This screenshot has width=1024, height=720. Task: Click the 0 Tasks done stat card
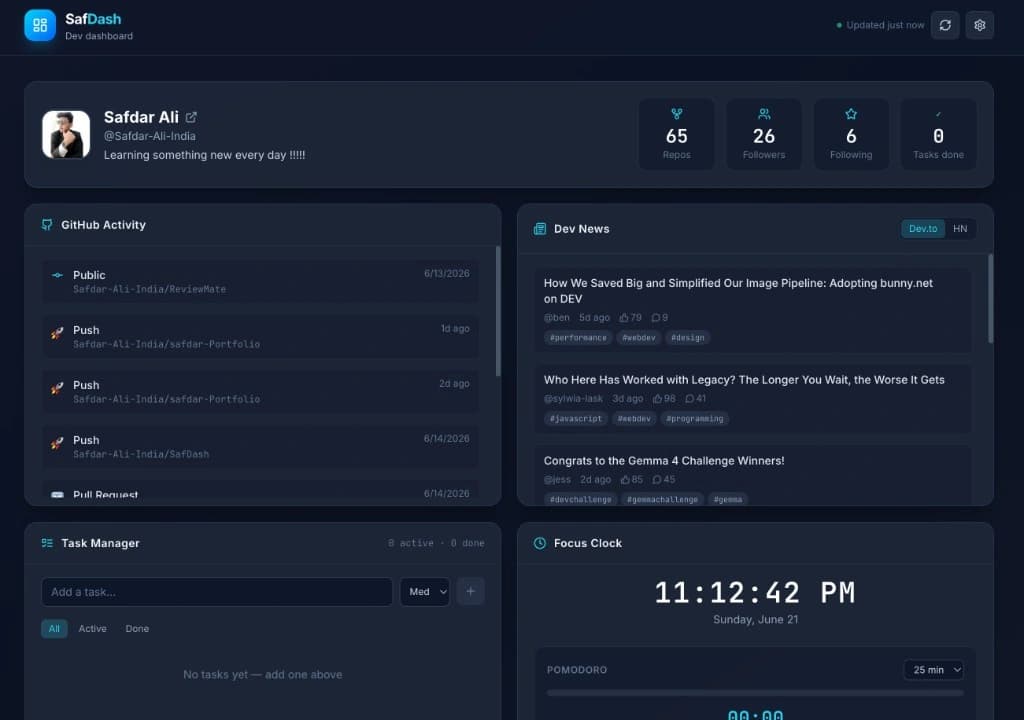938,135
